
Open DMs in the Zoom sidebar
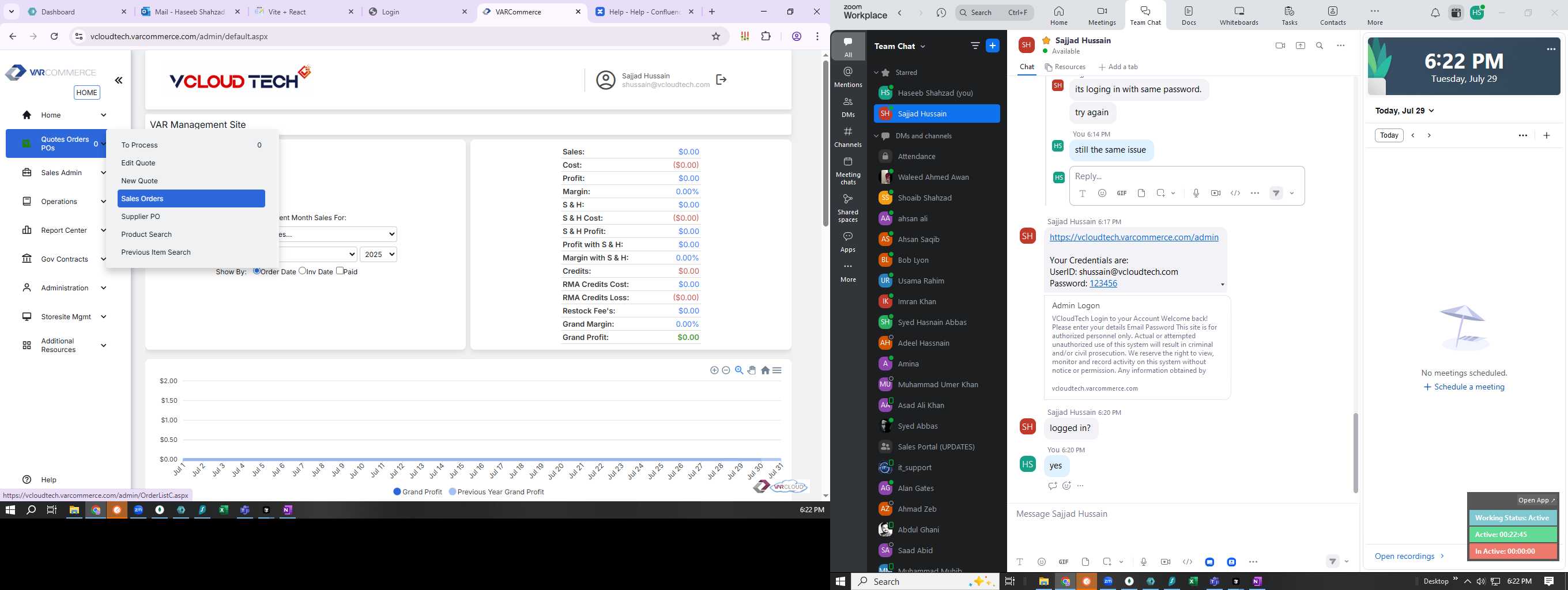(848, 108)
